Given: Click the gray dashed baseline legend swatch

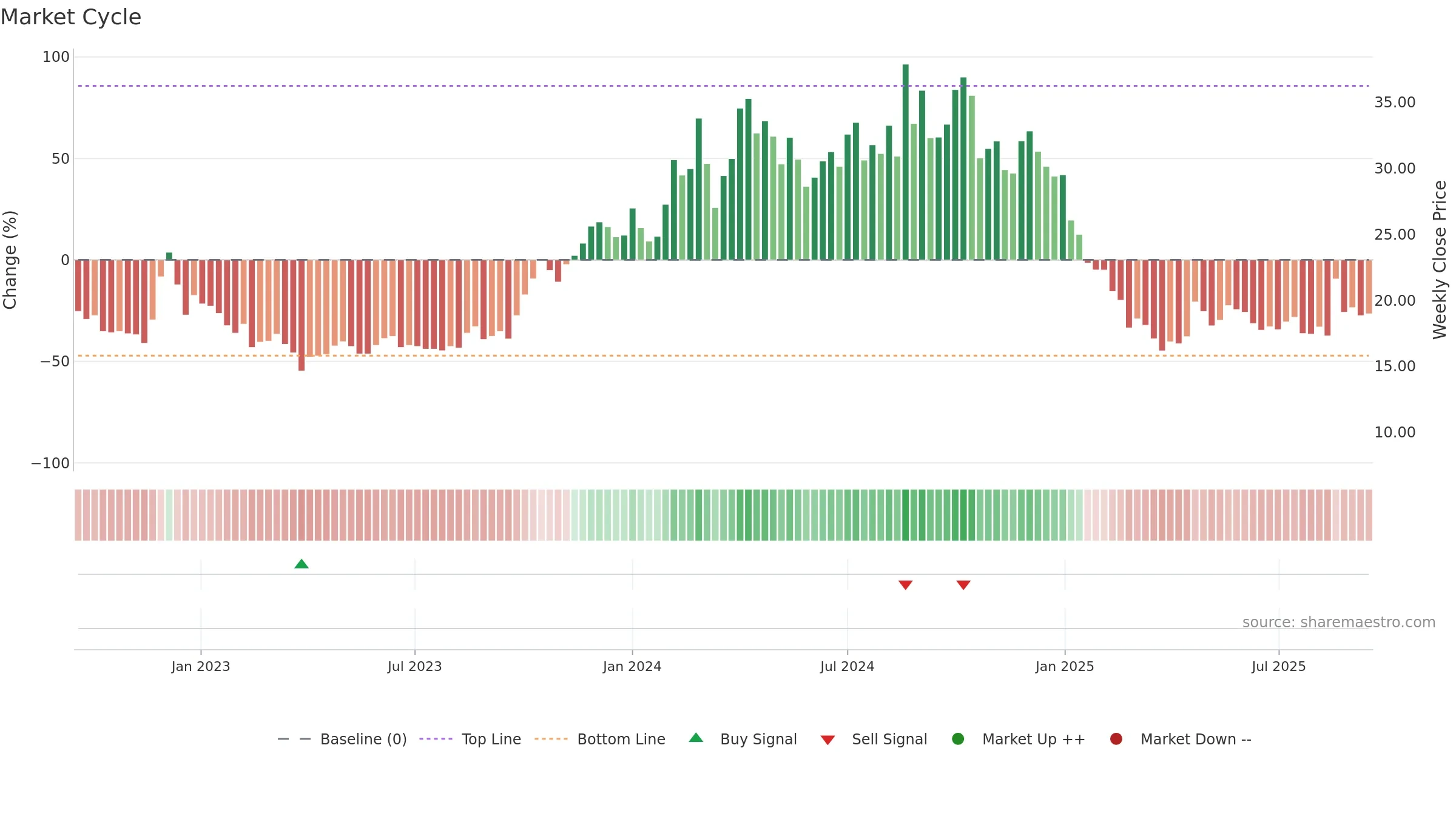Looking at the screenshot, I should coord(294,739).
